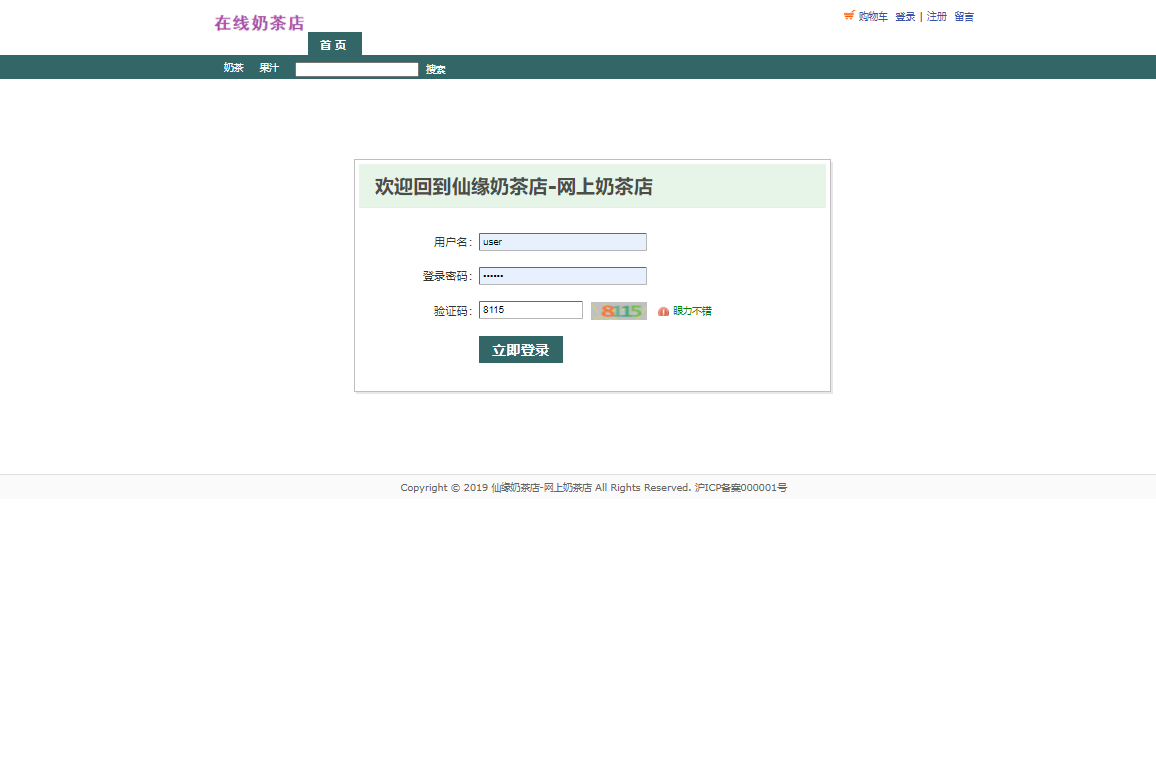Select the masked password input field
Image resolution: width=1156 pixels, height=758 pixels.
(x=562, y=275)
